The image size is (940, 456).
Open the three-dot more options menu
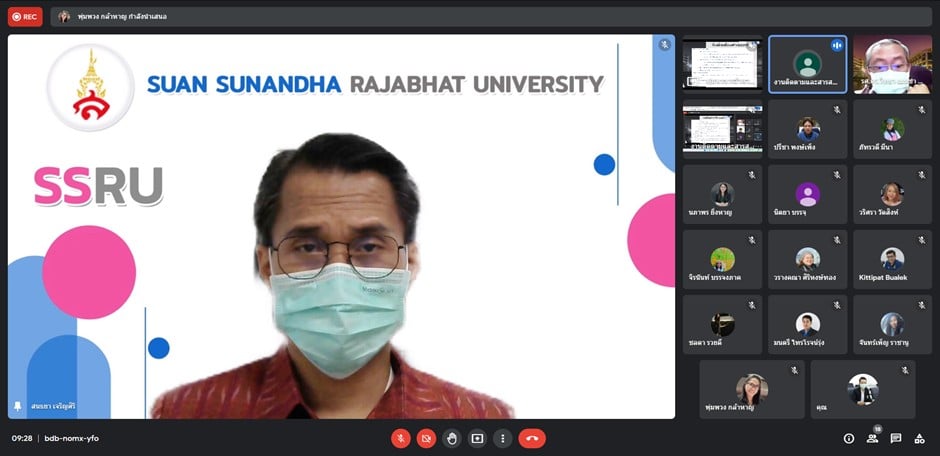(502, 438)
